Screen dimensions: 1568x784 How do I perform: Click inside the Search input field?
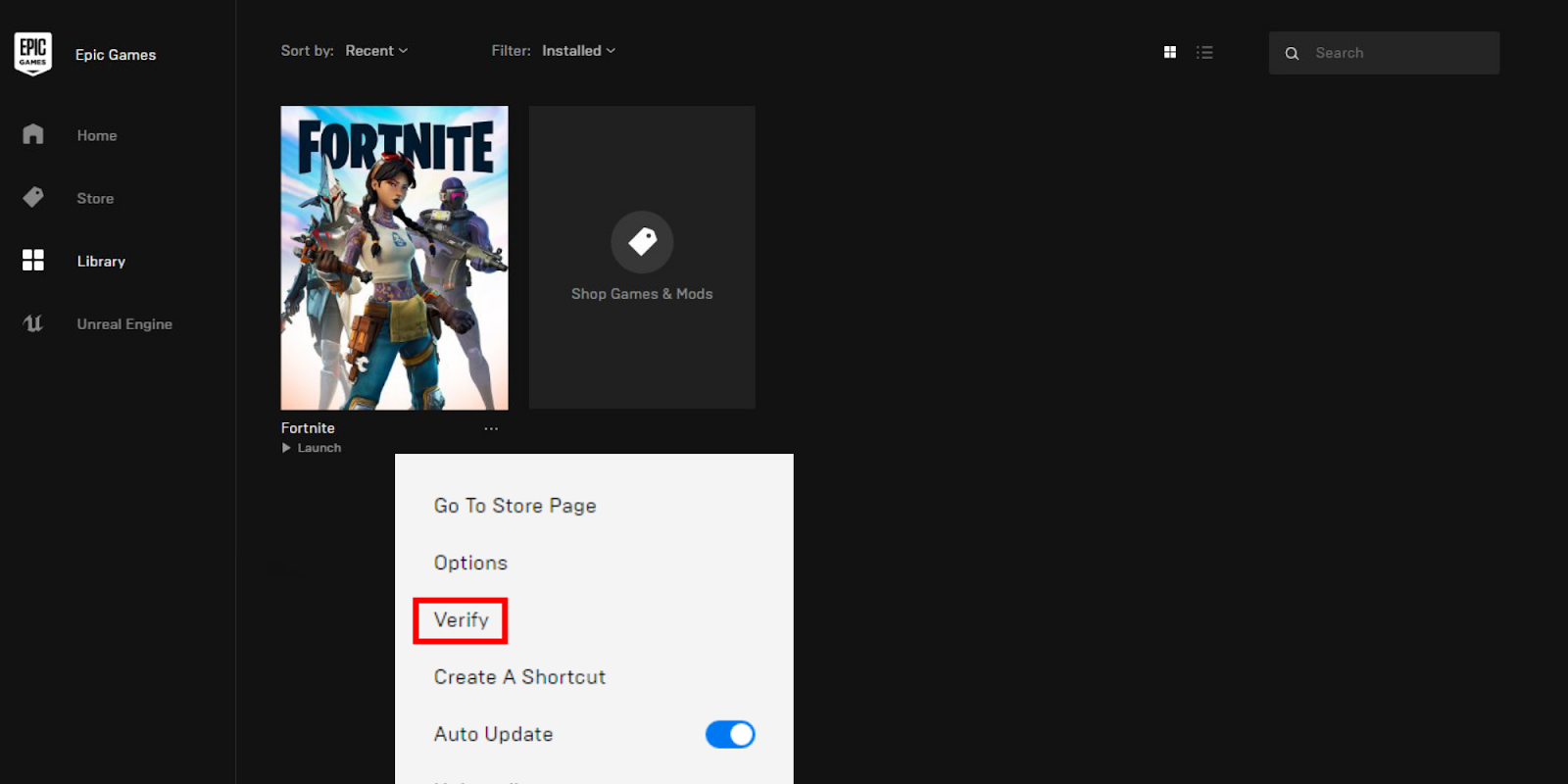[x=1384, y=53]
